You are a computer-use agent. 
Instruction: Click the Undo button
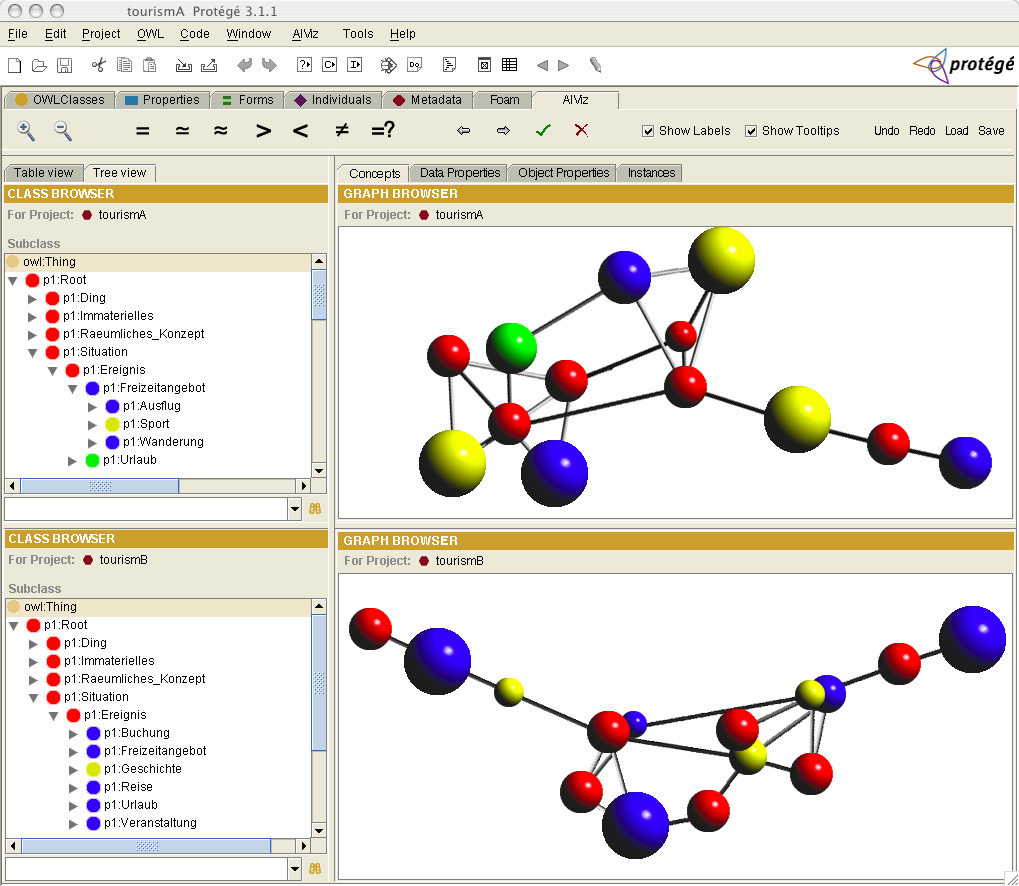click(886, 131)
